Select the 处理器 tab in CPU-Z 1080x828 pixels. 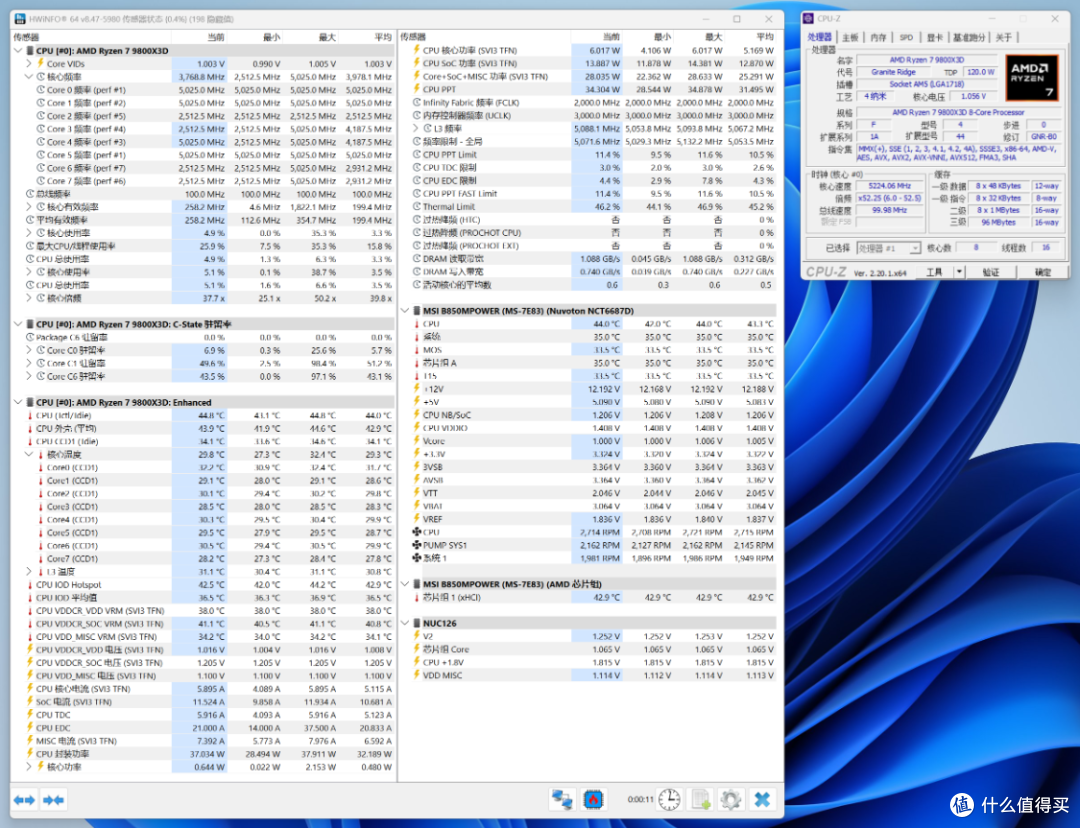click(820, 37)
